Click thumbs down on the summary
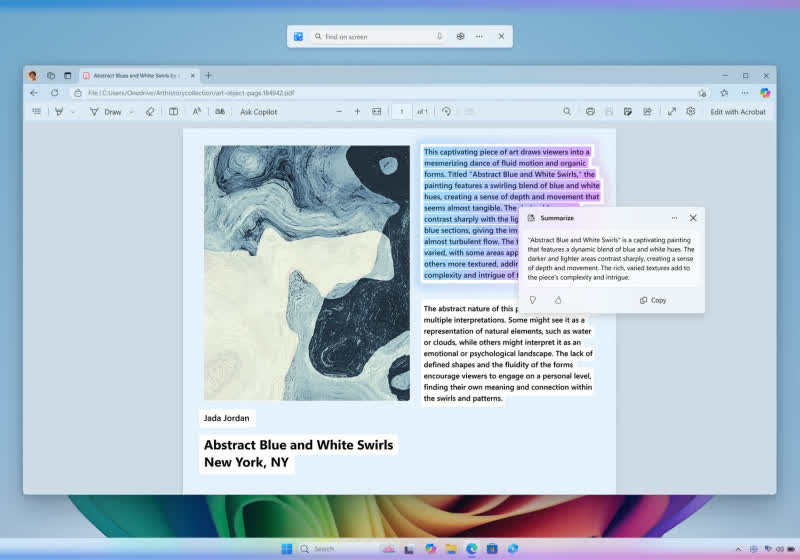Screen dimensions: 800x560 [533, 300]
